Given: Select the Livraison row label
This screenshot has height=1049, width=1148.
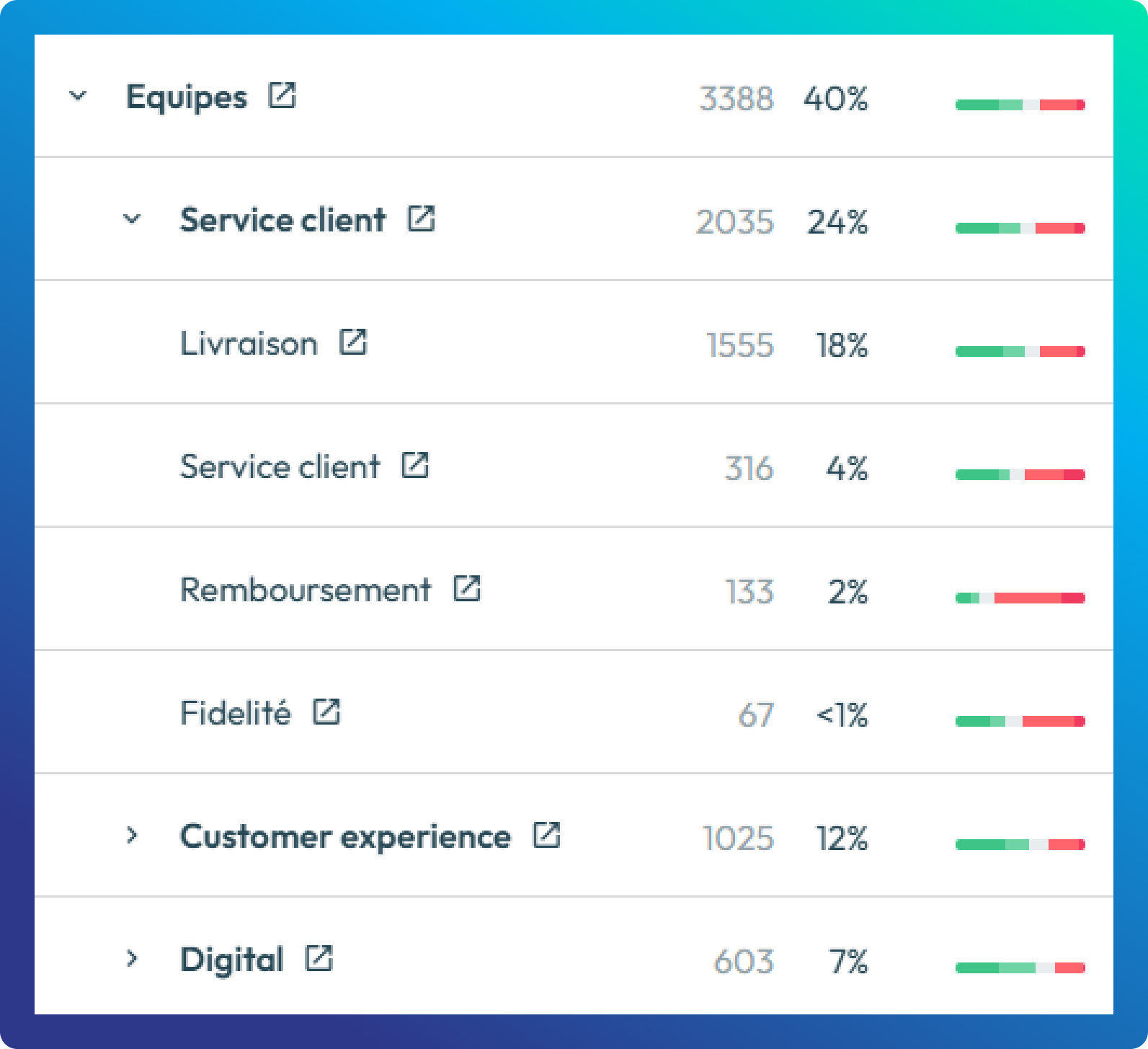Looking at the screenshot, I should coord(249,344).
